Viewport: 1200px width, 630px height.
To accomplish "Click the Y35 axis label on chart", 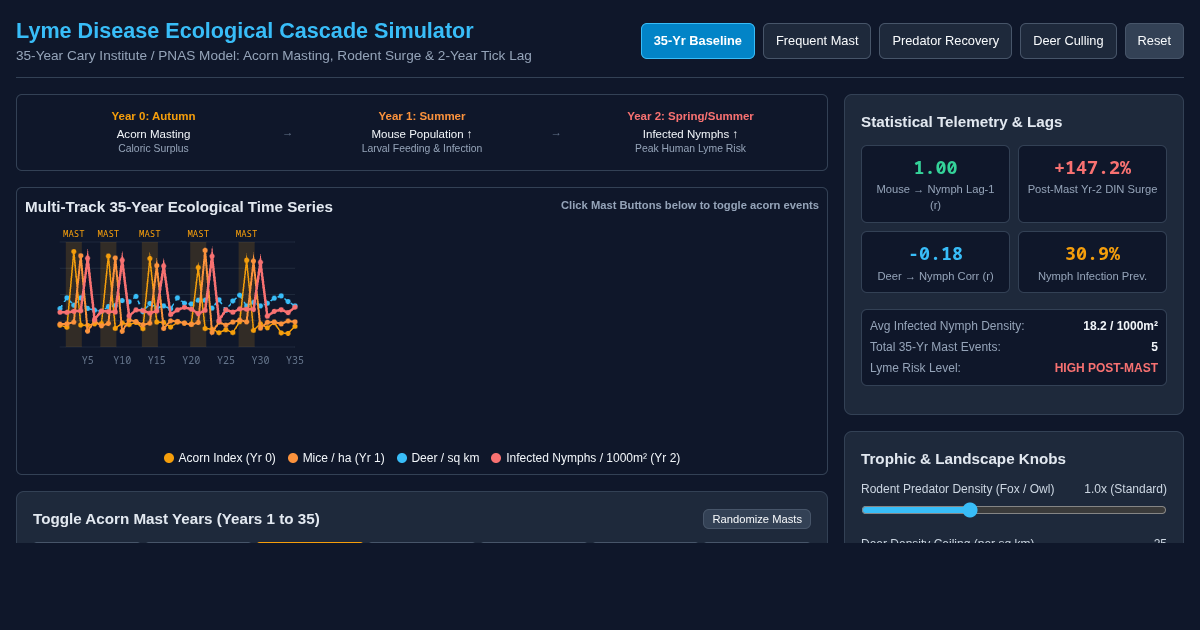I will point(295,361).
